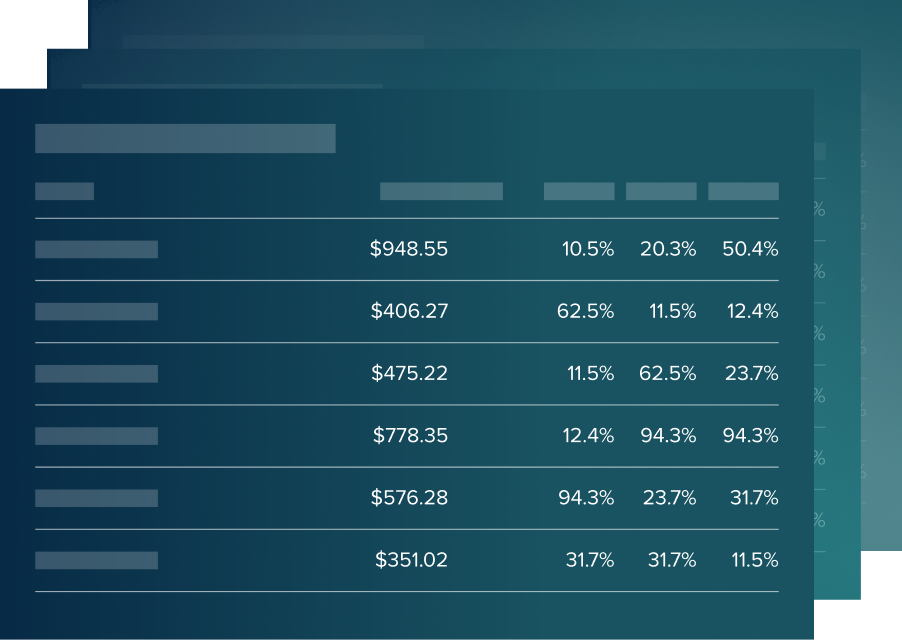Click the 50.4% cell in first row
Screen dimensions: 902x640
pyautogui.click(x=750, y=249)
